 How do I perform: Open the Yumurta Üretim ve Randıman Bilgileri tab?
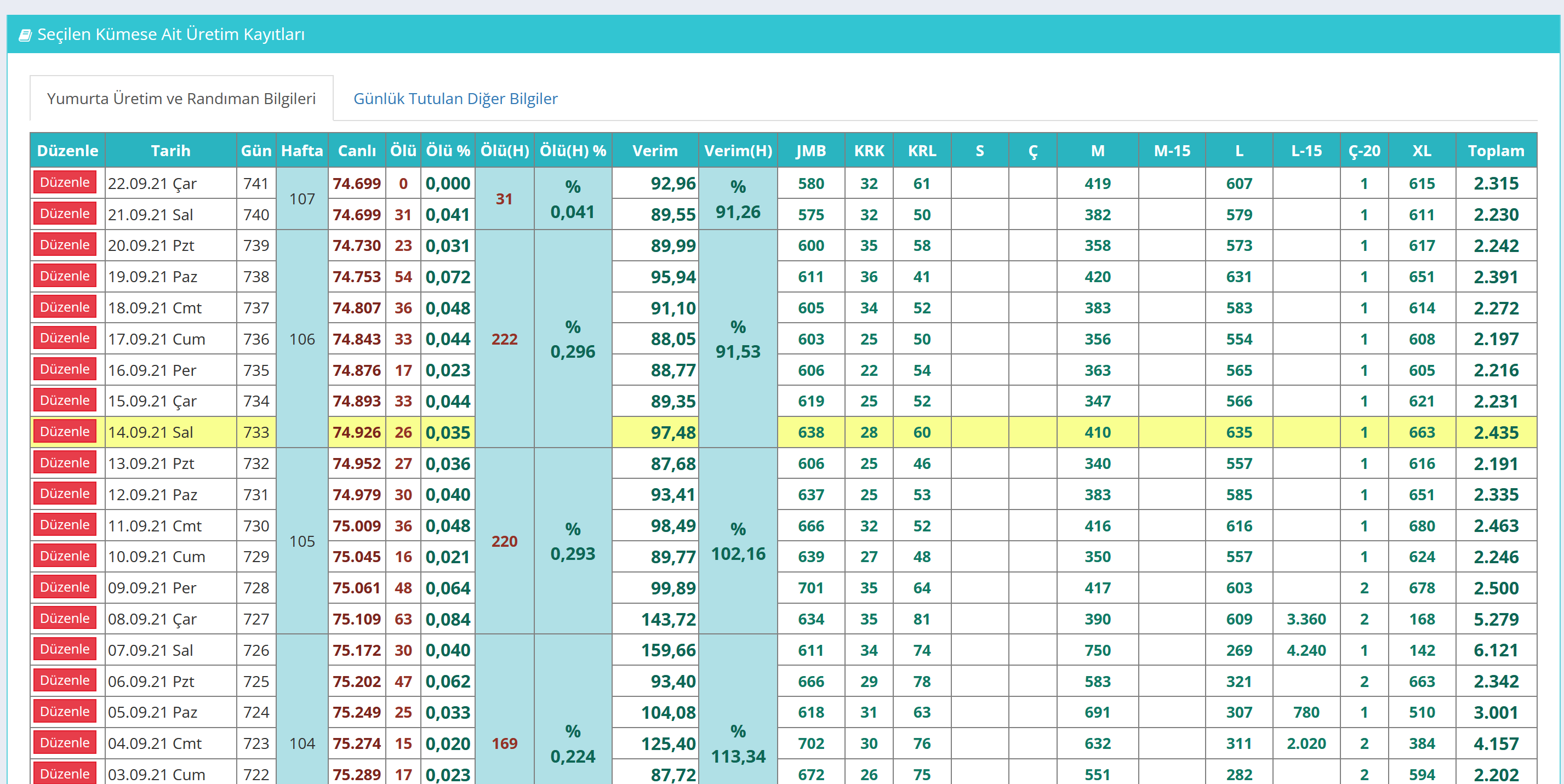(181, 98)
